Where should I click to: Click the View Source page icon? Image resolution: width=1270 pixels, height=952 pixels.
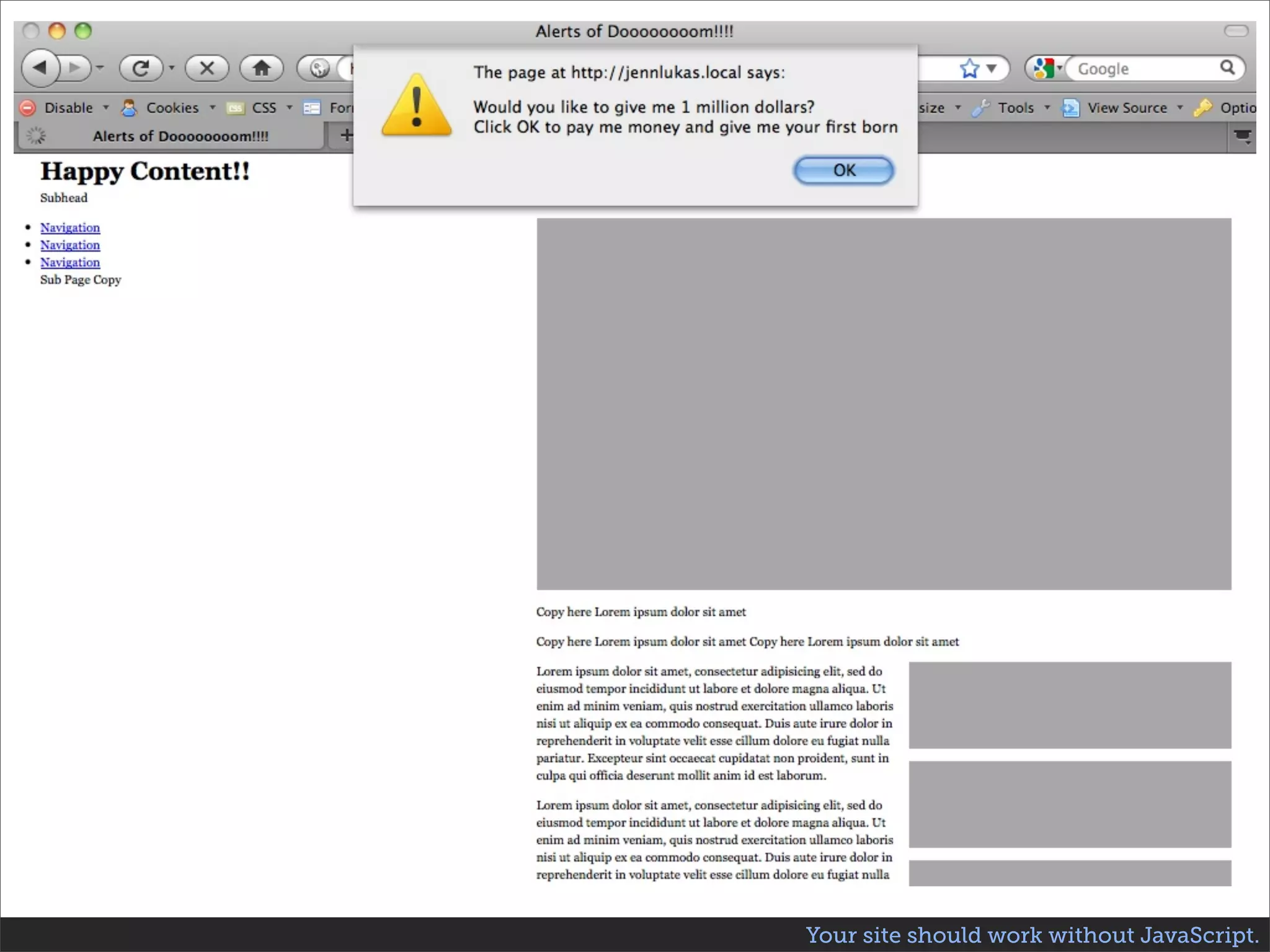(1071, 108)
